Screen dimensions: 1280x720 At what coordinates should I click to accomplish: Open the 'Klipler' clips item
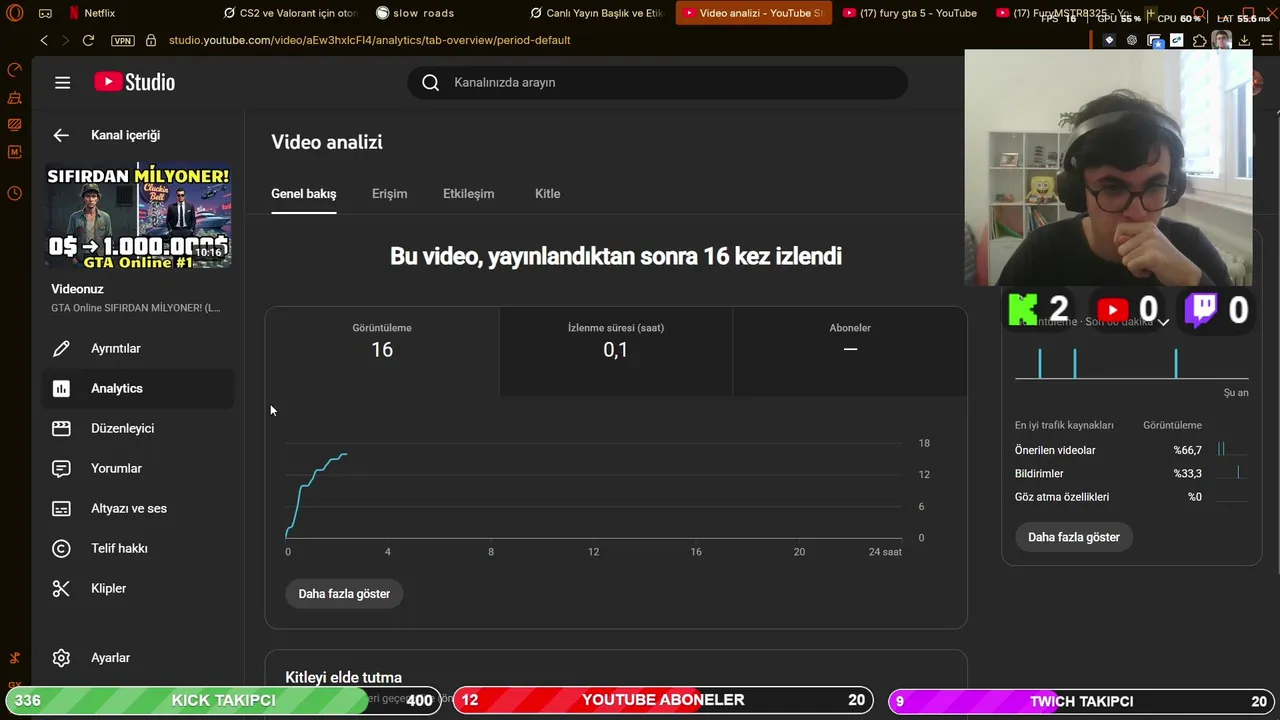point(137,588)
